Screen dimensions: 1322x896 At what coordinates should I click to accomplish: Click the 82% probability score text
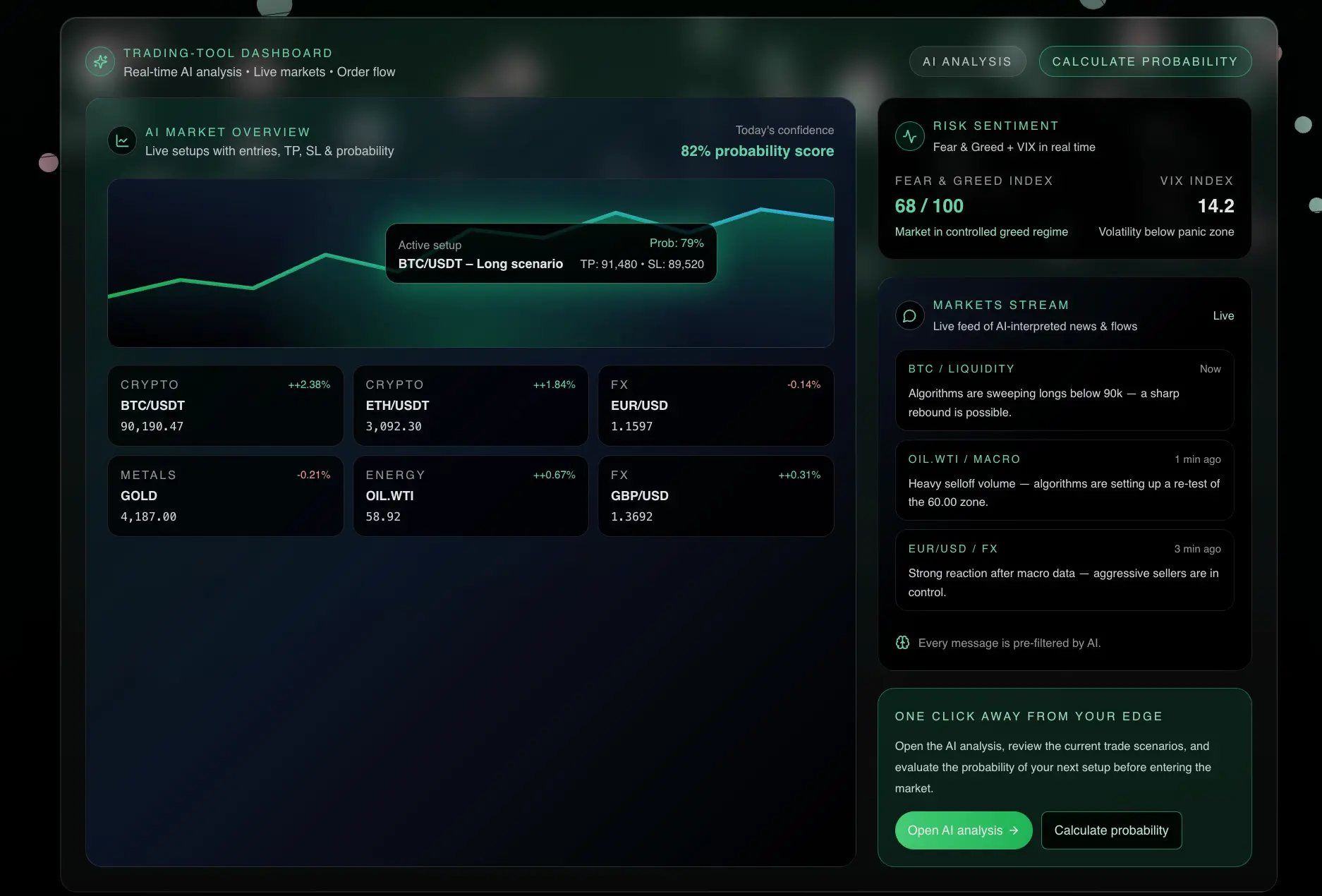click(x=756, y=151)
